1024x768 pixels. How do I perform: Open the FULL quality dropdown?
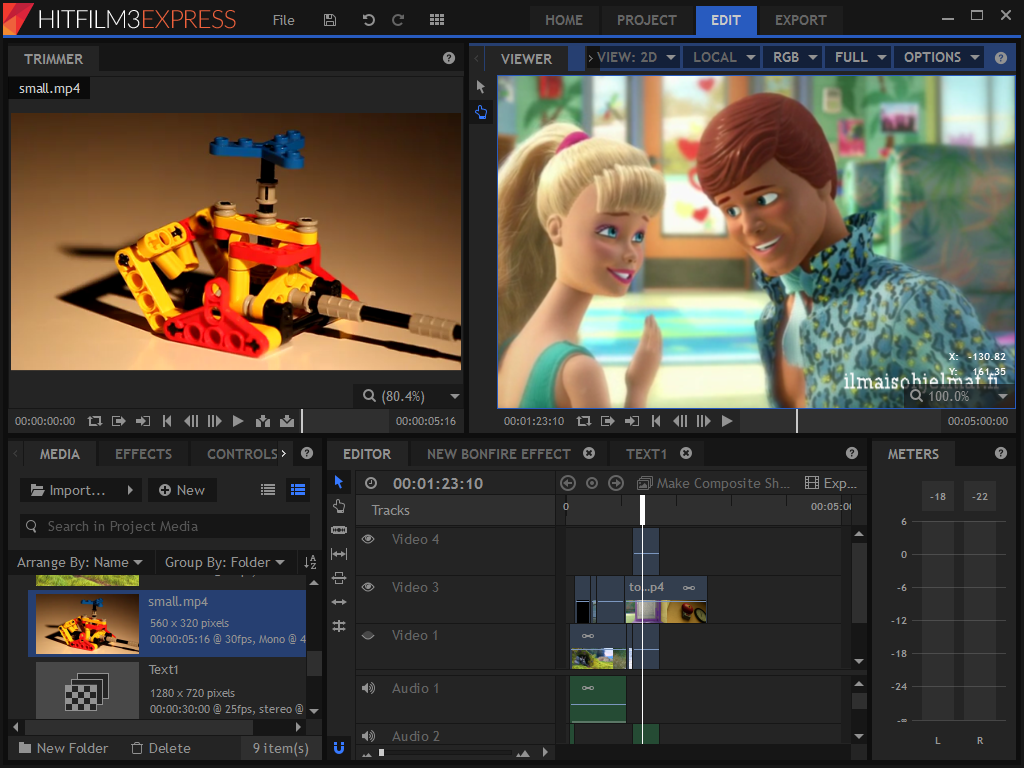pos(860,57)
